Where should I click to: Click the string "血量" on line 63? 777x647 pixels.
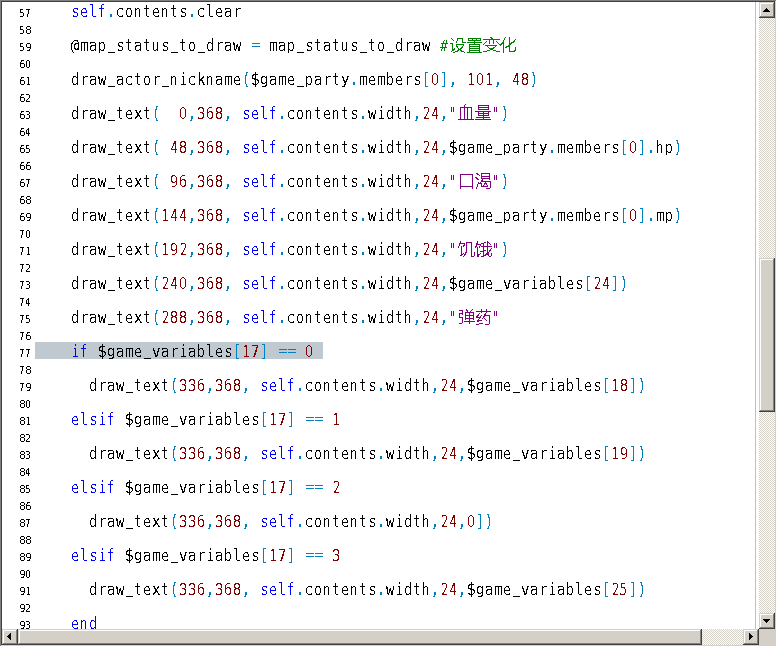click(x=474, y=113)
